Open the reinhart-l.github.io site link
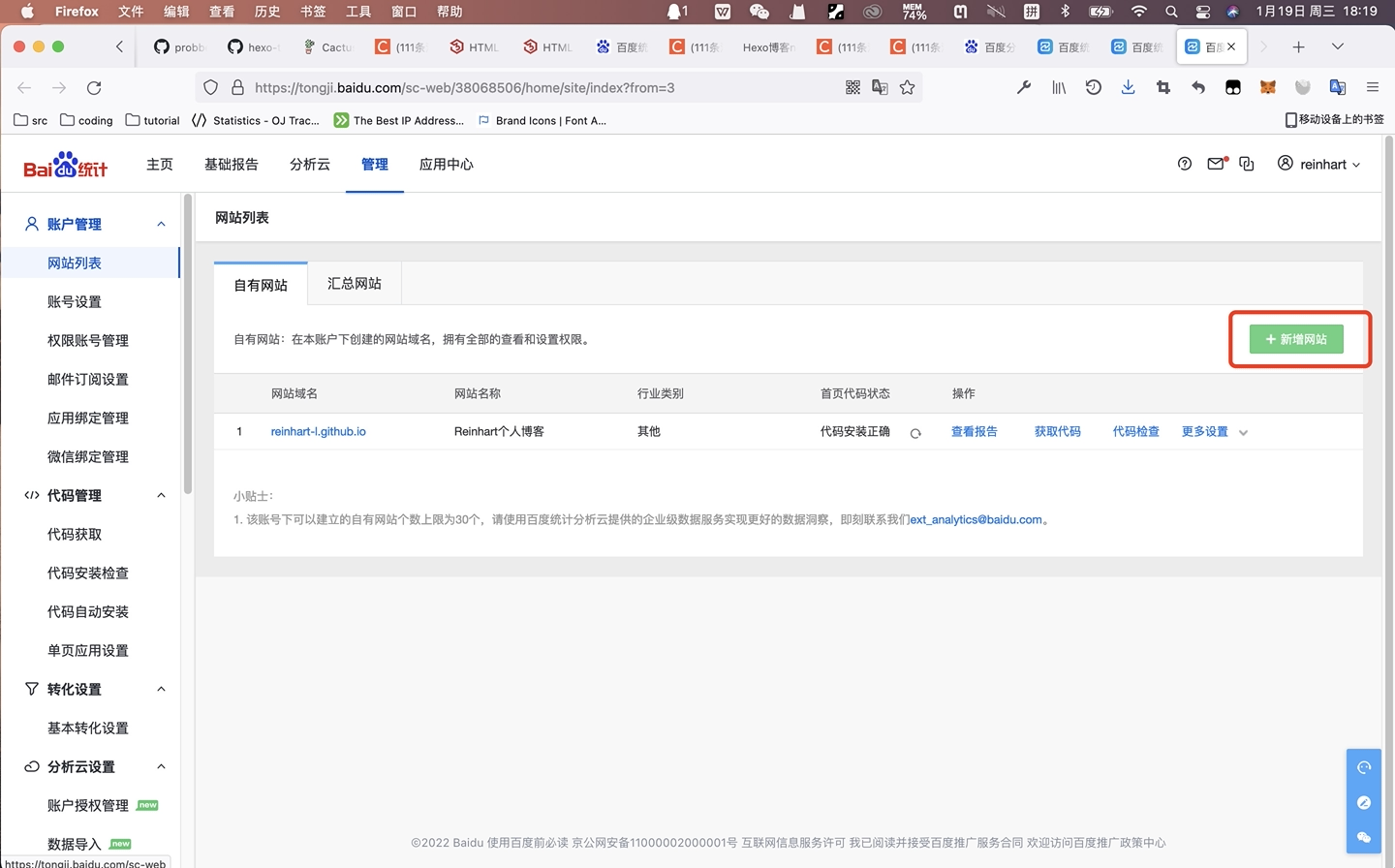 click(318, 432)
